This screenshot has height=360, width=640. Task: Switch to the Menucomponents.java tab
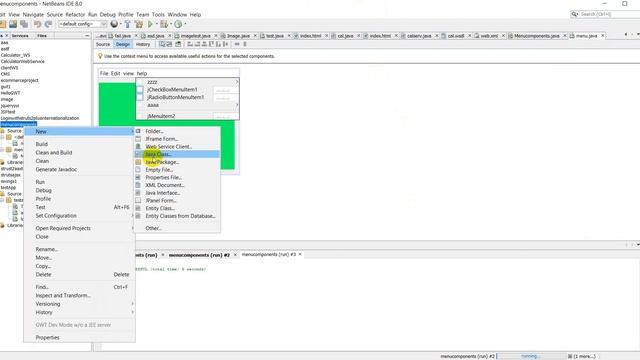pos(536,36)
